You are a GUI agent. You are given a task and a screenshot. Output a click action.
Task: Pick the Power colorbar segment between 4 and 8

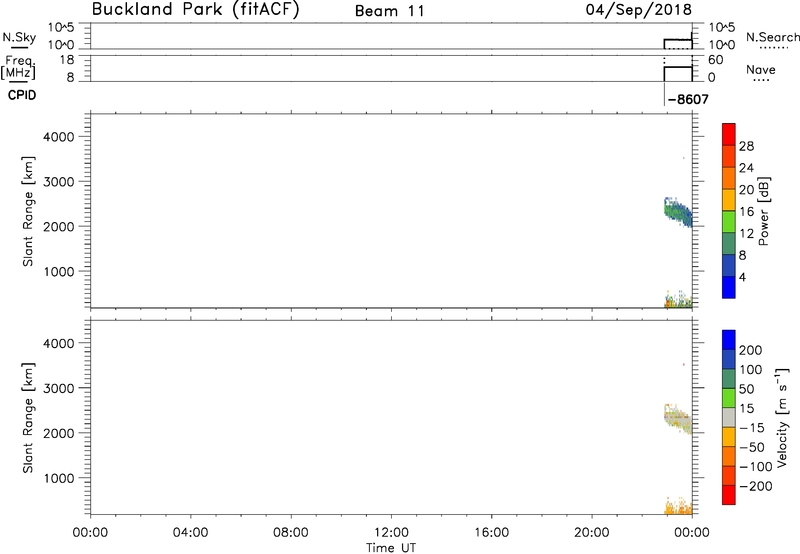(729, 265)
